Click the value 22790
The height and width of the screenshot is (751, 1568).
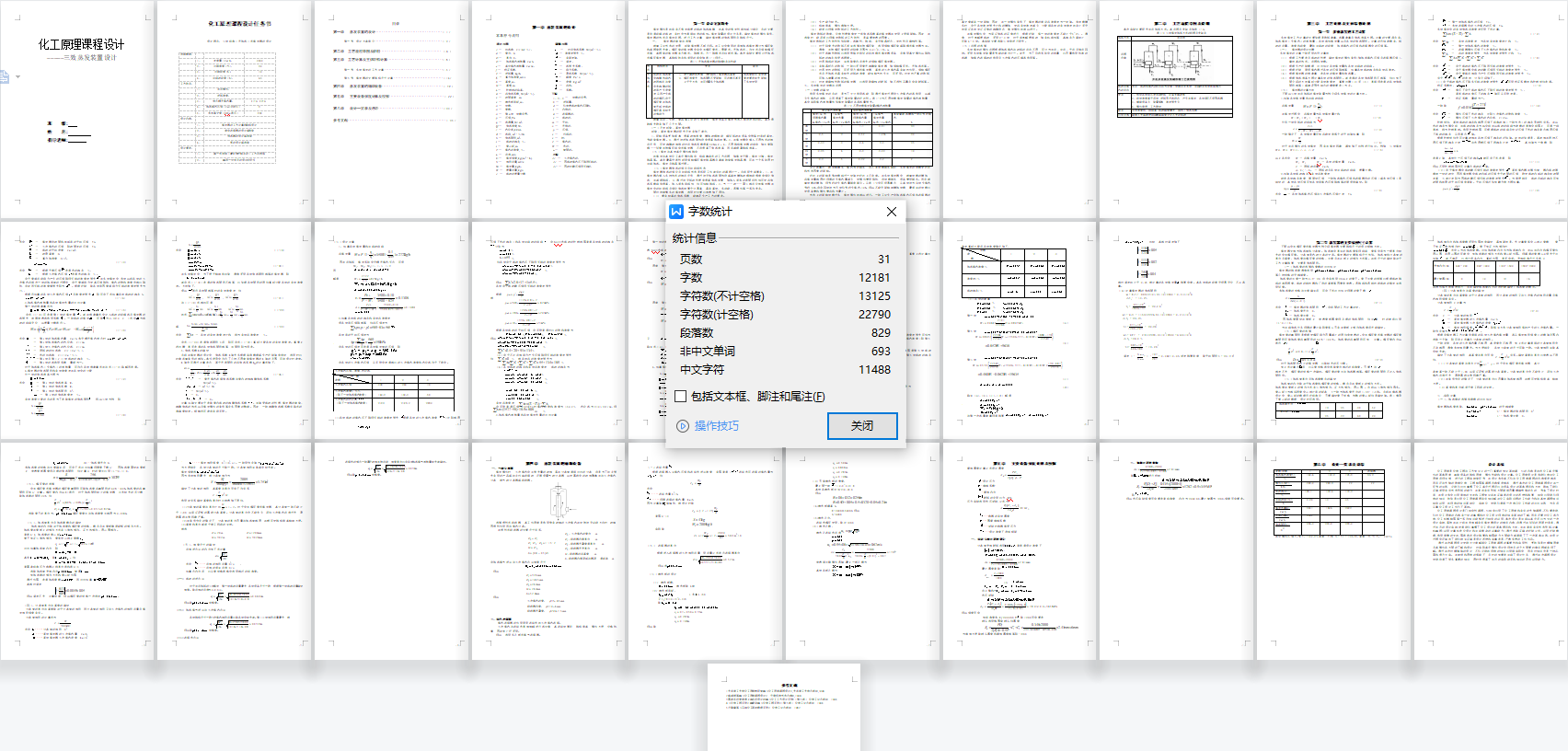click(x=874, y=315)
